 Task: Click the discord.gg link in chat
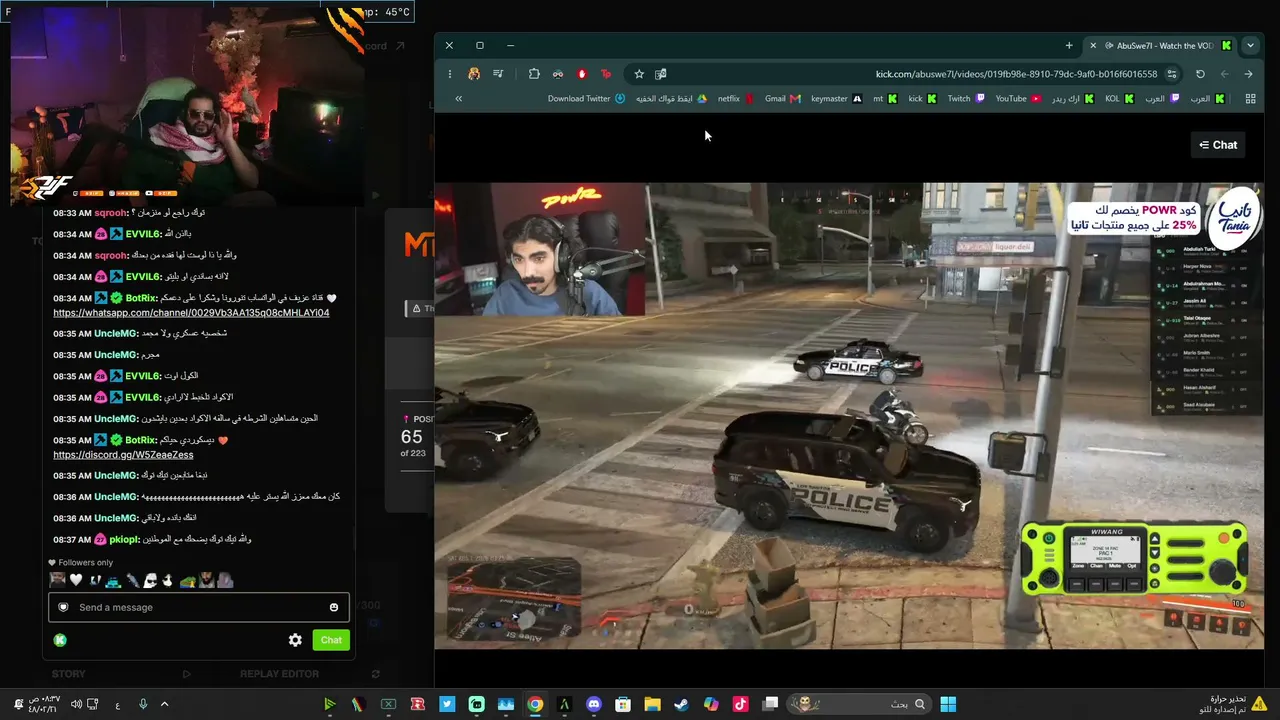coord(123,455)
